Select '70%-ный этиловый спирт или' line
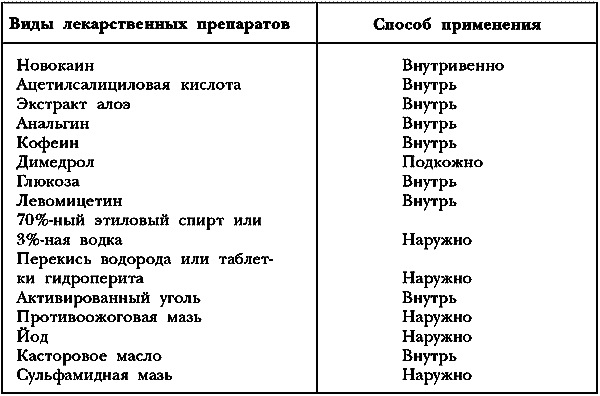This screenshot has height=396, width=600. coord(139,221)
